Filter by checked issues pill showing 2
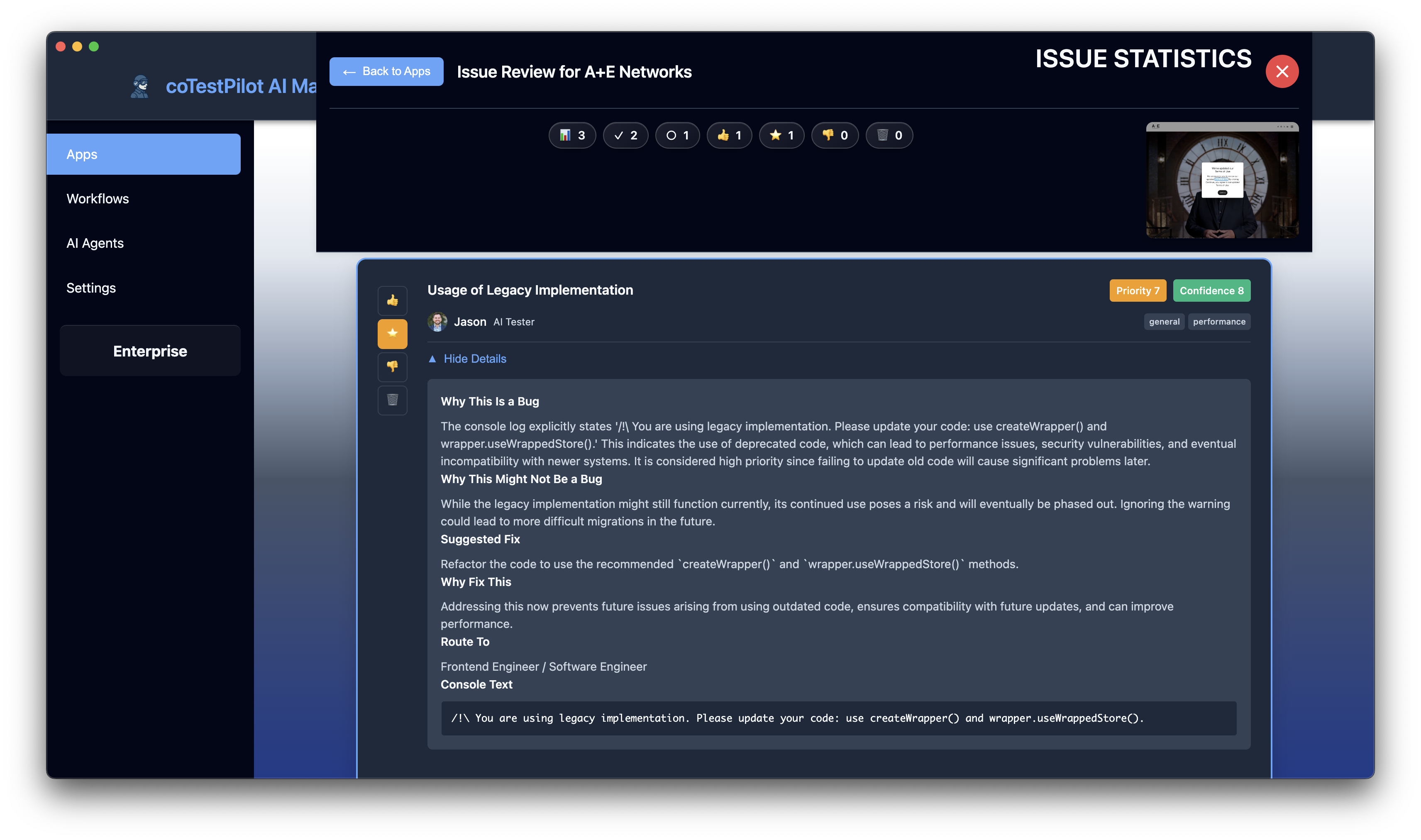 625,135
